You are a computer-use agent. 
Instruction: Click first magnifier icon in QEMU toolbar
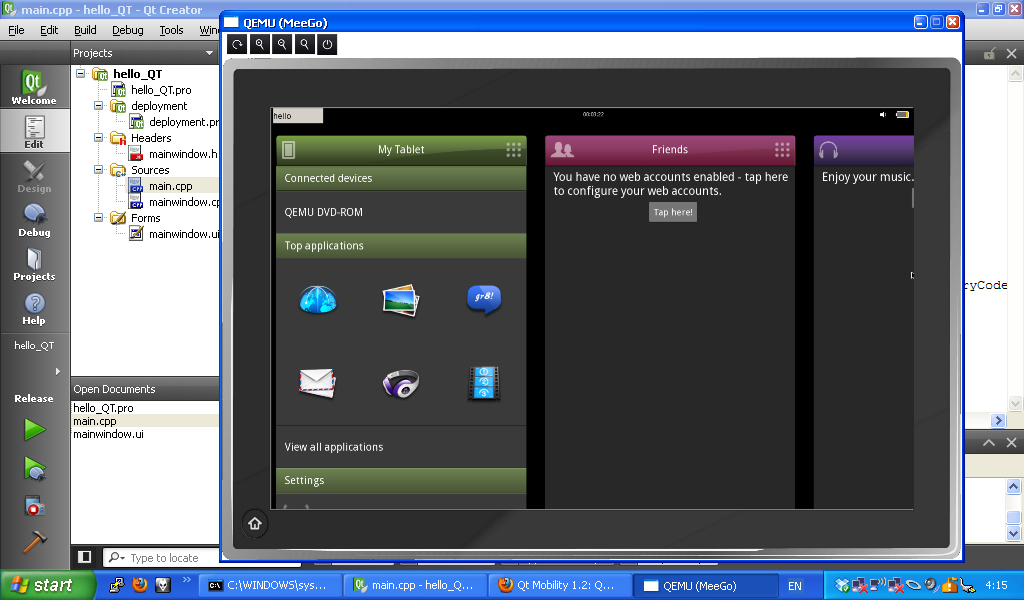(260, 44)
